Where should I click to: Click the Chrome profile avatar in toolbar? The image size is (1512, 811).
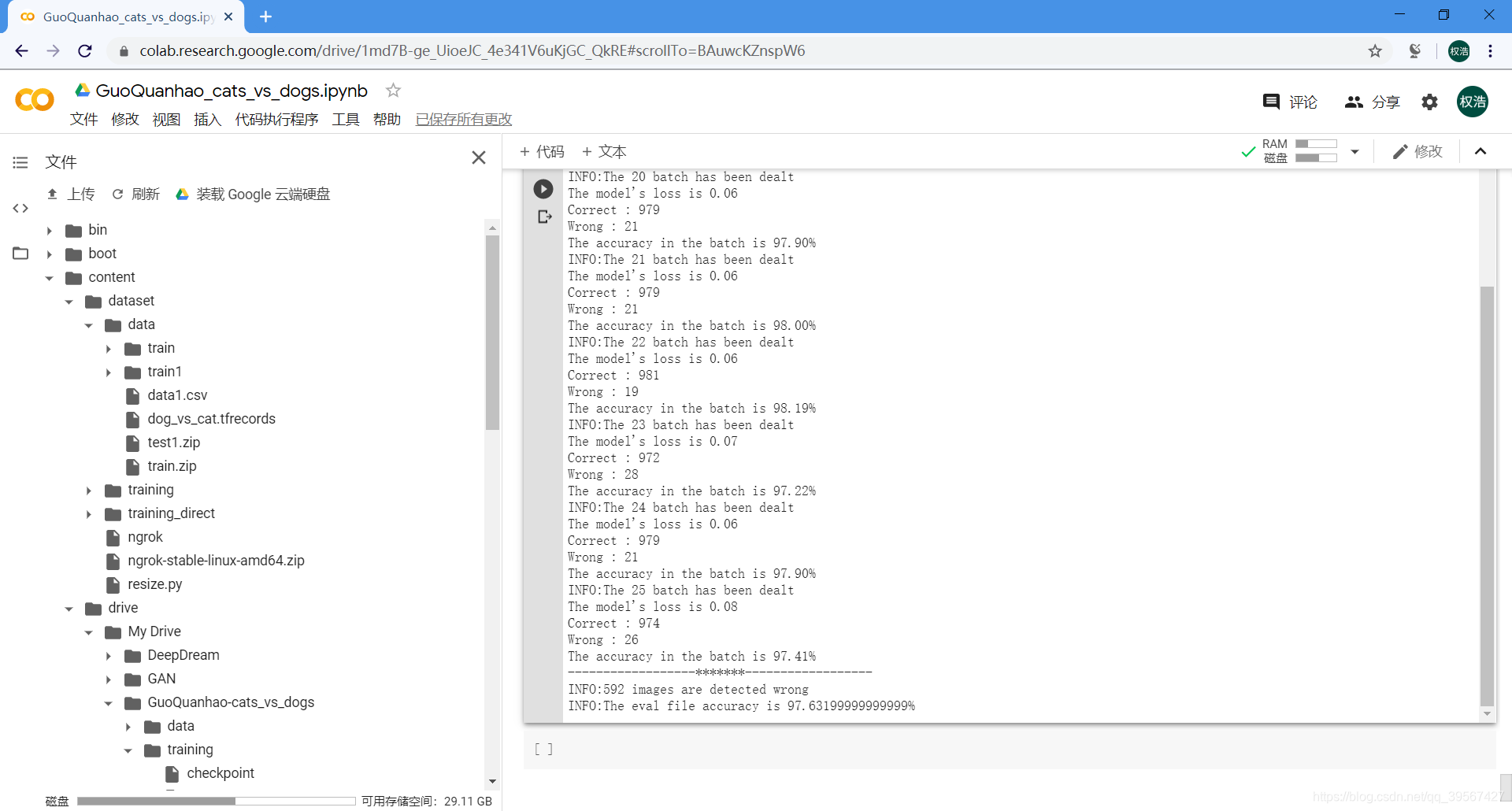pos(1459,51)
